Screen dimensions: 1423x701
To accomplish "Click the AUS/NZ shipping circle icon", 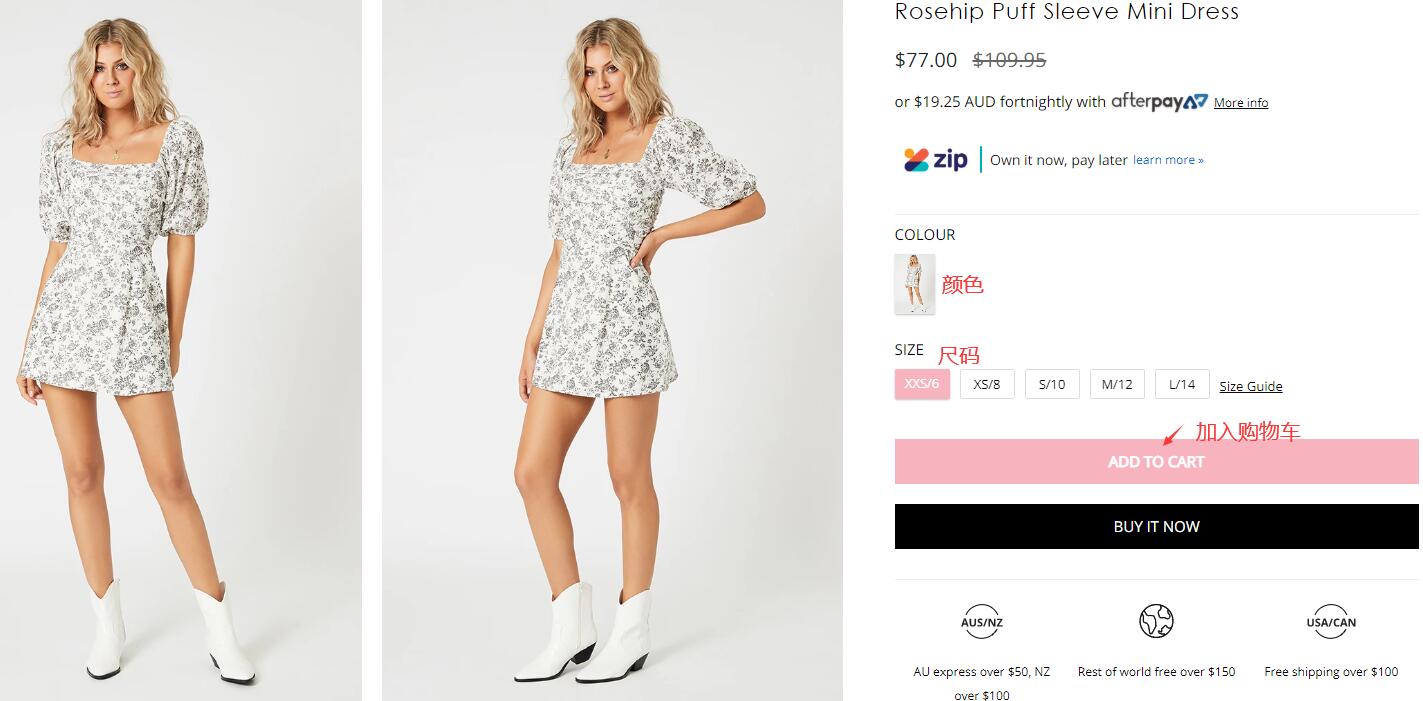I will [981, 622].
